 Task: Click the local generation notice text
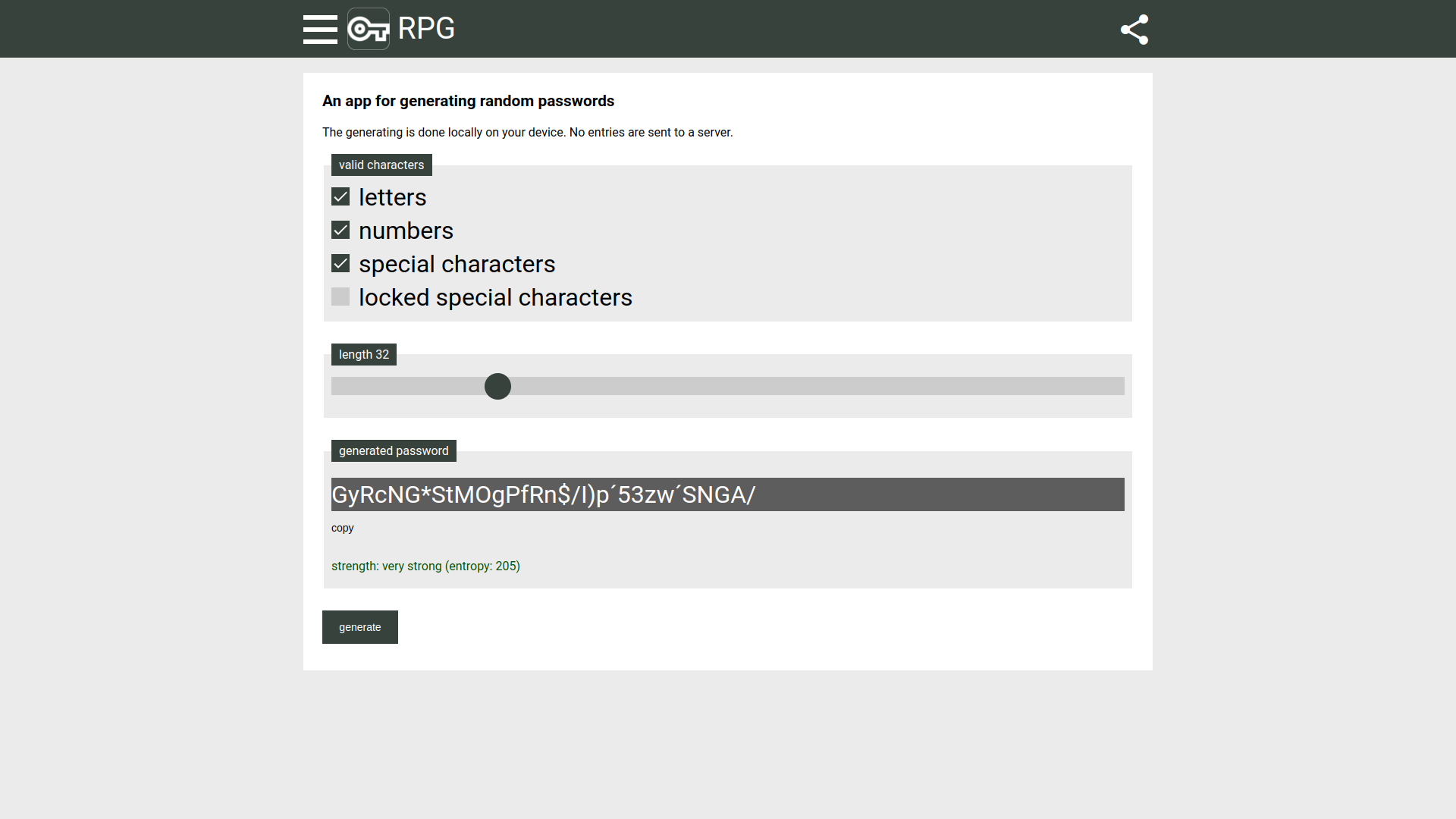(x=528, y=133)
